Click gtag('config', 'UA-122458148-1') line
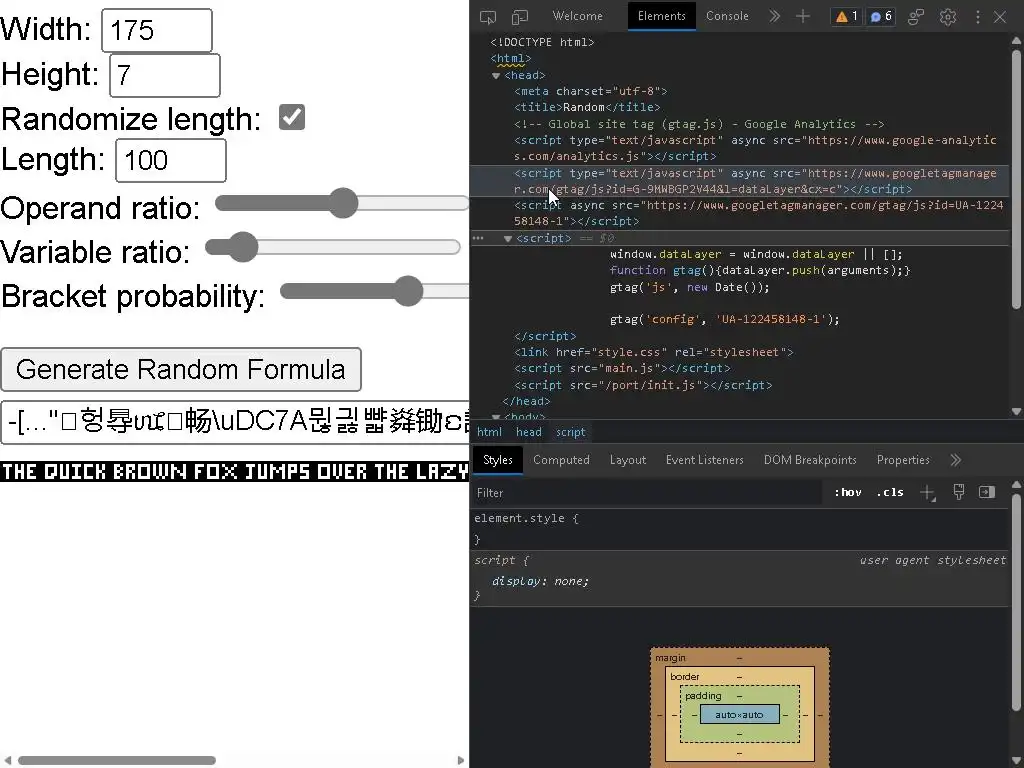This screenshot has width=1024, height=768. click(725, 319)
